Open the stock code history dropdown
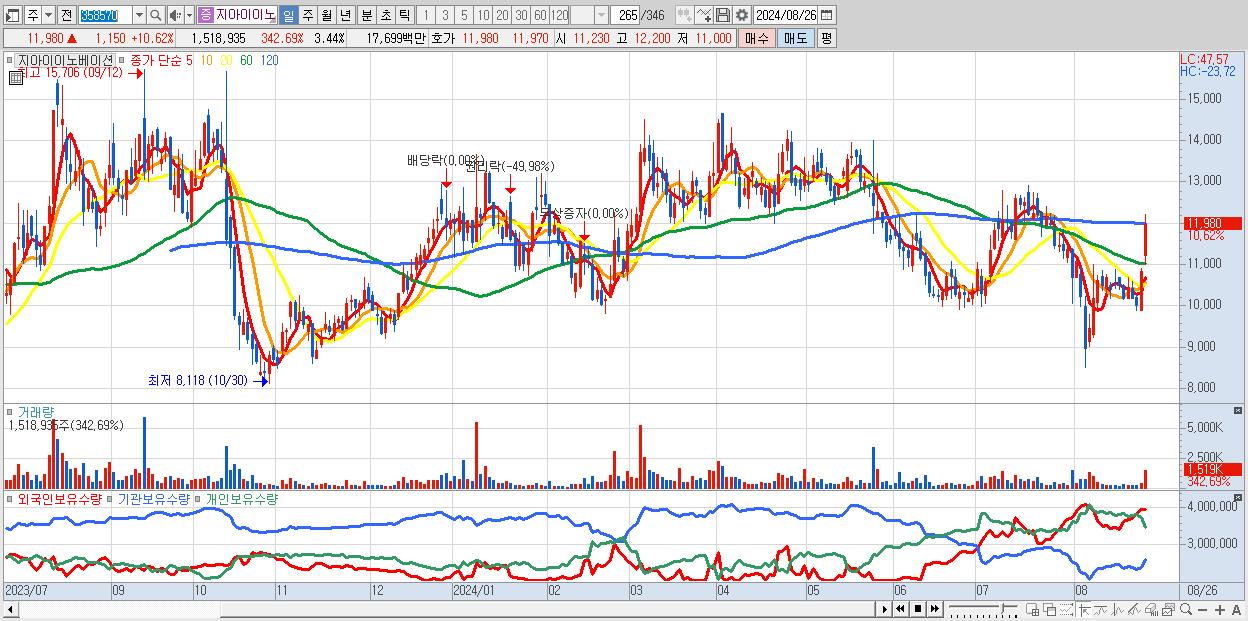The width and height of the screenshot is (1248, 621). (139, 15)
